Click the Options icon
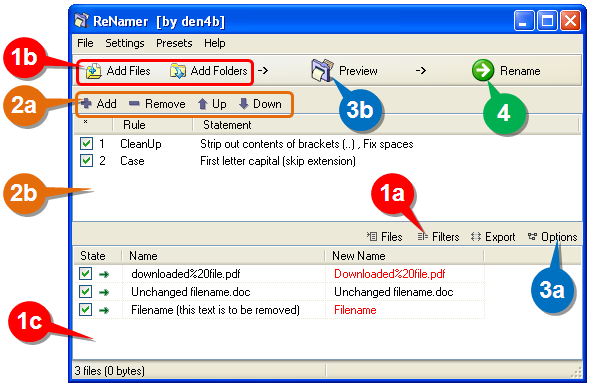593x387 pixels. coord(532,237)
